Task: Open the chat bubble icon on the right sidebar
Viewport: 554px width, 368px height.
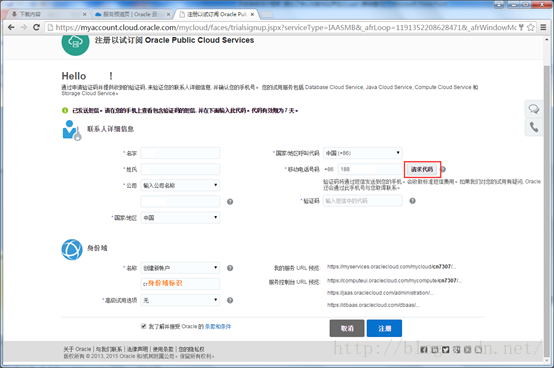Action: coord(534,109)
